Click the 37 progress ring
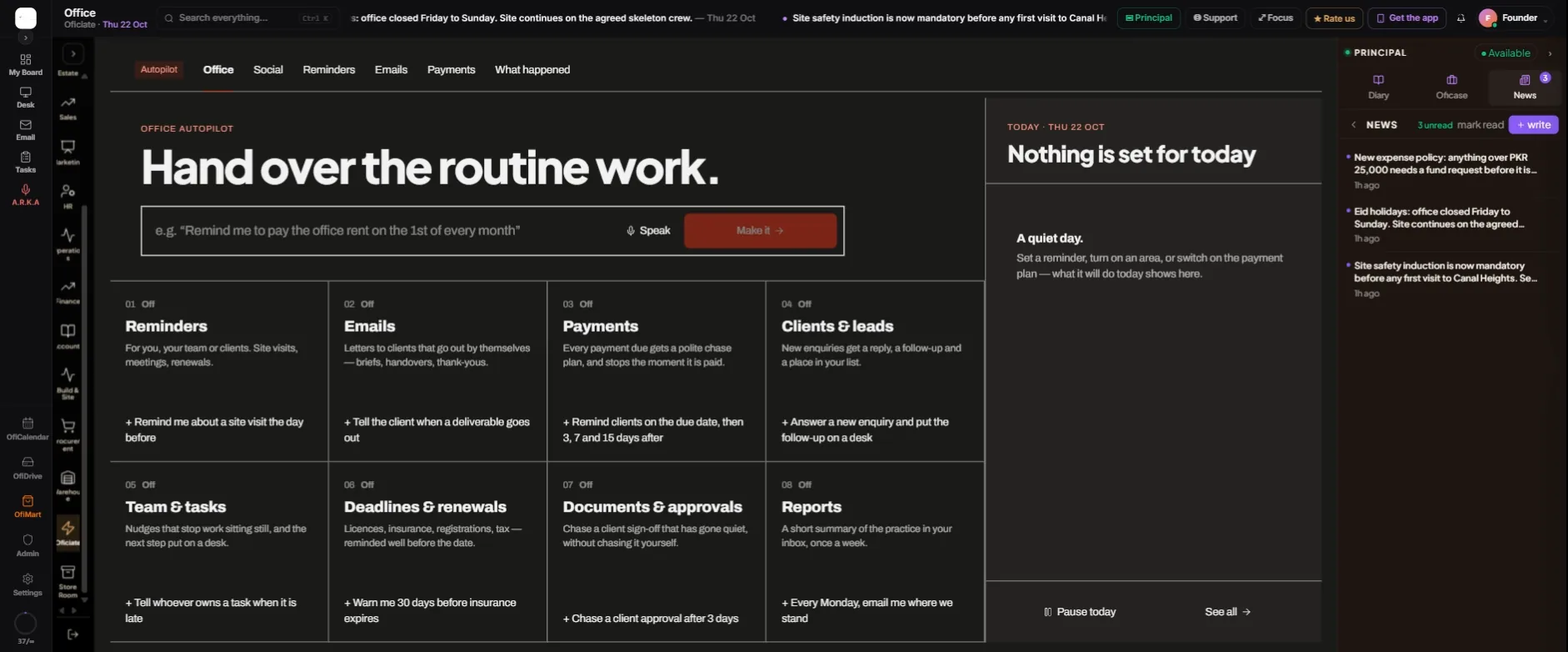The width and height of the screenshot is (1568, 652). [x=26, y=623]
